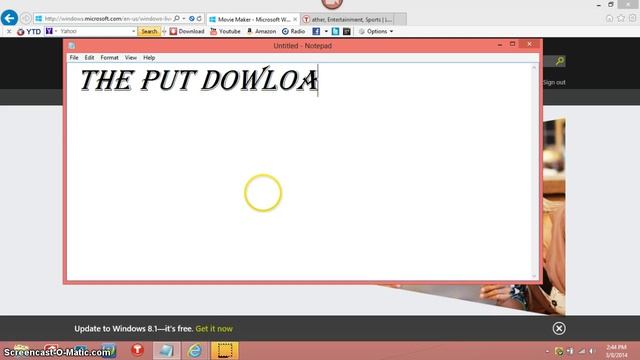Open the Youtube toolbar shortcut
Image resolution: width=640 pixels, height=360 pixels.
pos(225,31)
